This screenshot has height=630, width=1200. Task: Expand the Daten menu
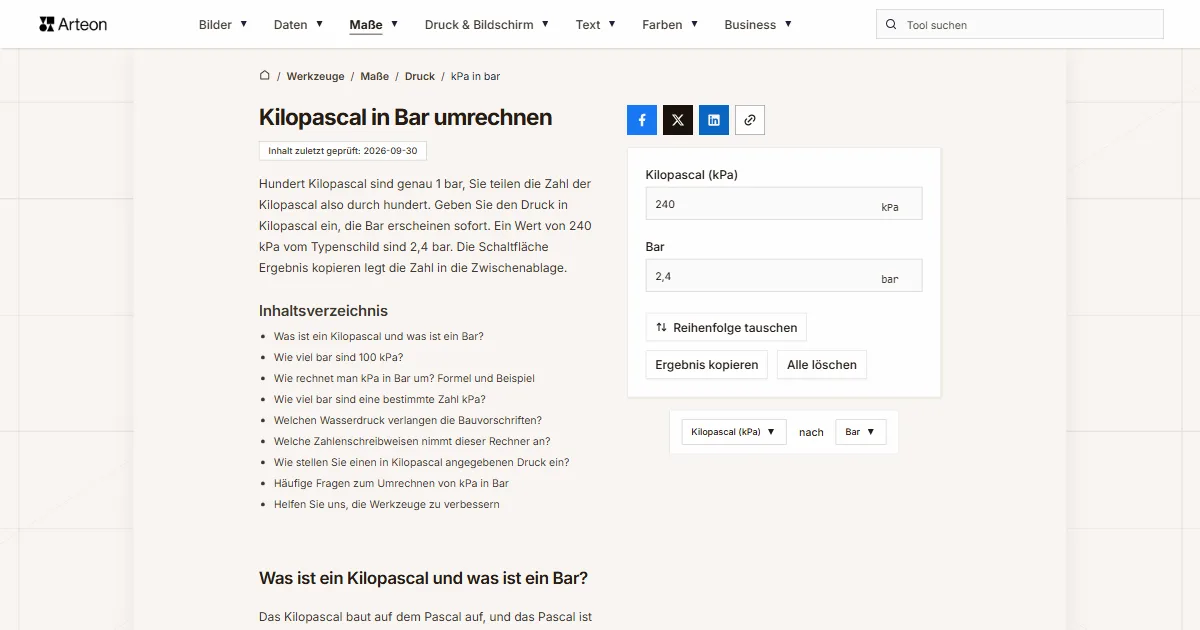pos(298,25)
